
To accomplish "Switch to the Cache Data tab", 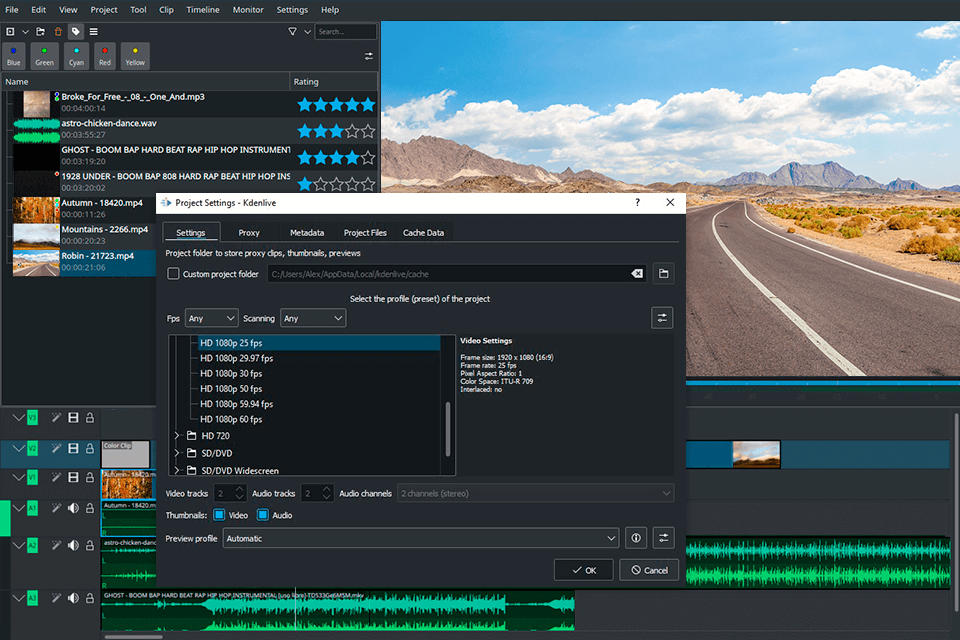I will pyautogui.click(x=423, y=233).
